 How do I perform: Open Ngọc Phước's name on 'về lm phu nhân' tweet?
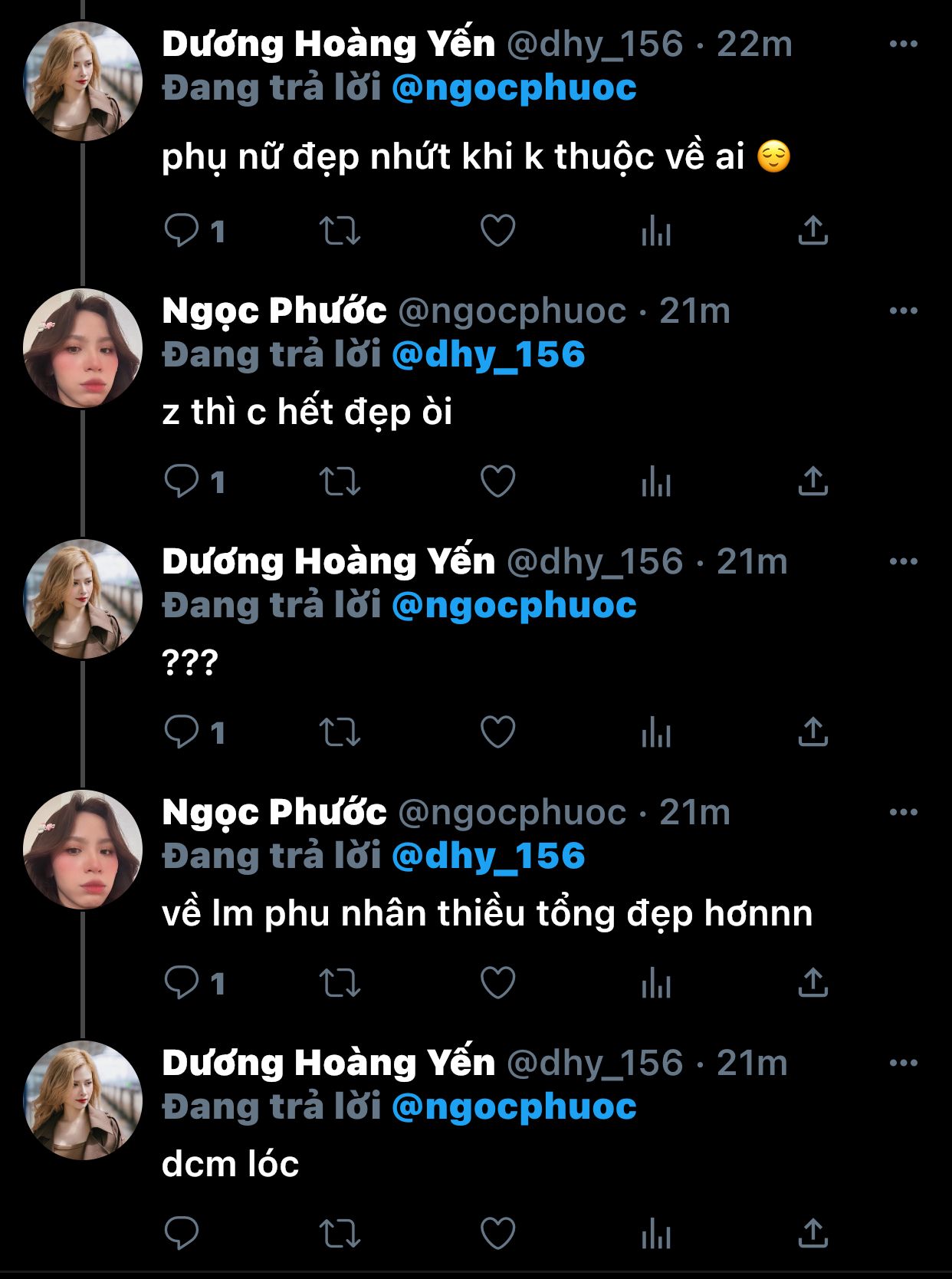274,813
